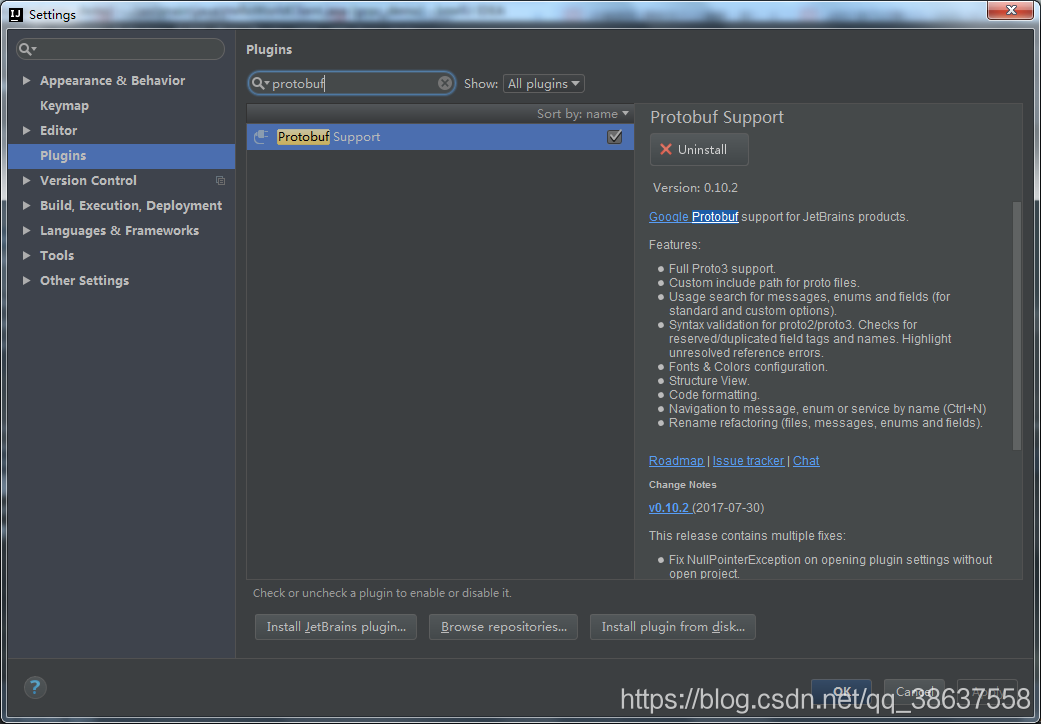Select Other Settings category label

click(x=84, y=281)
